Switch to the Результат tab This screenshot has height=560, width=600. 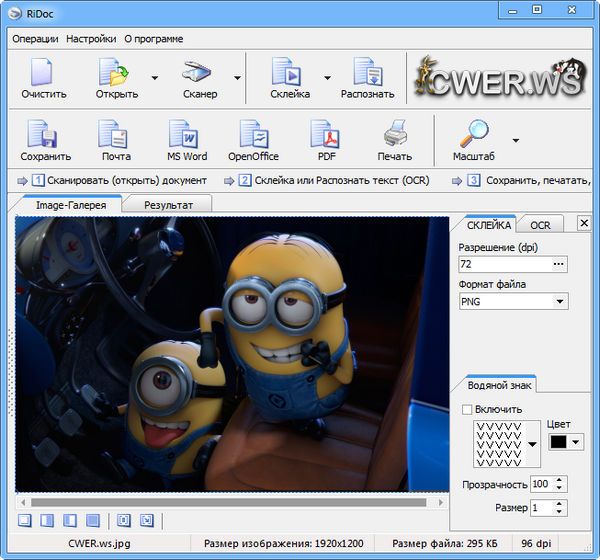(167, 204)
